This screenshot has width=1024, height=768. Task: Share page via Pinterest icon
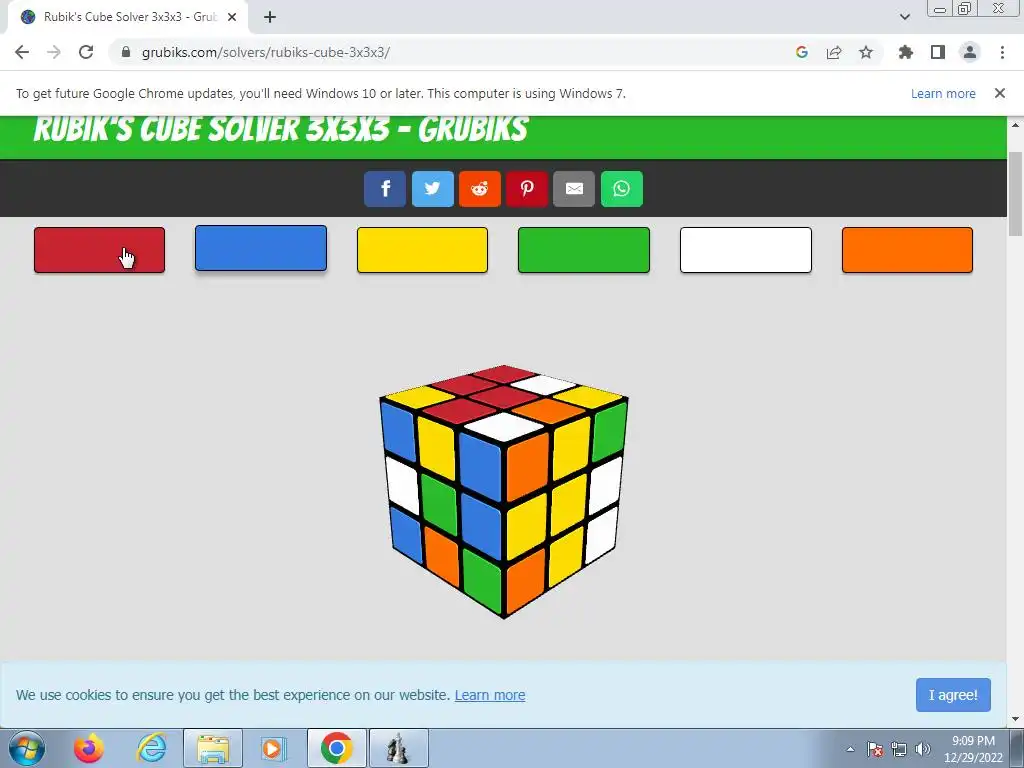coord(527,189)
